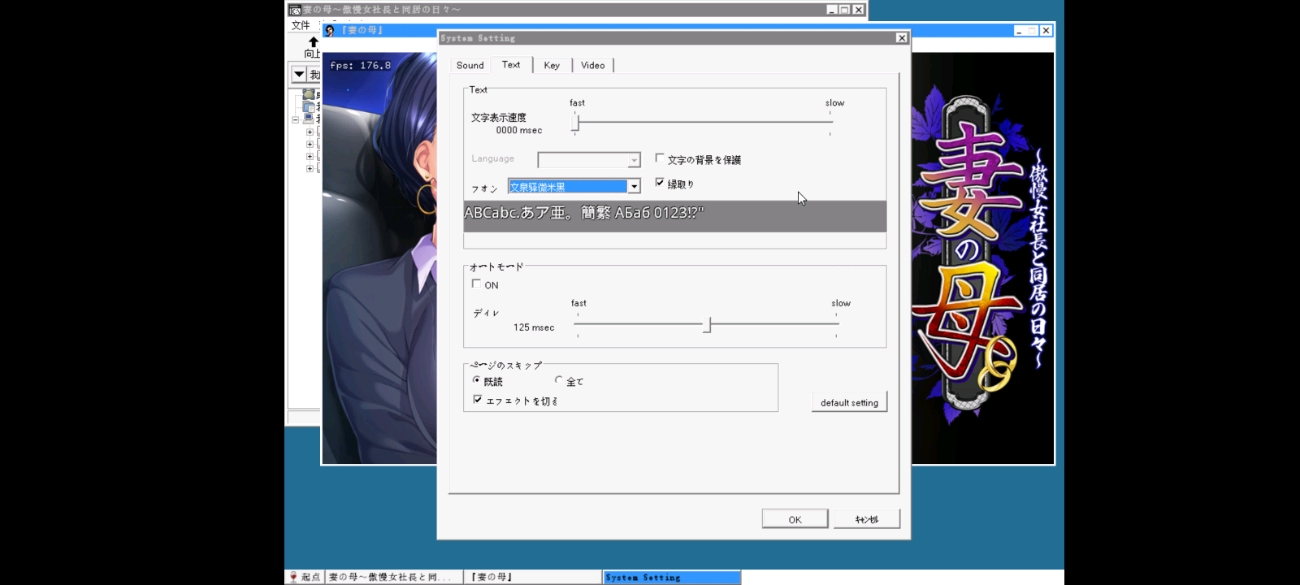Click the ディレイ auto mode slider handle

pos(707,324)
